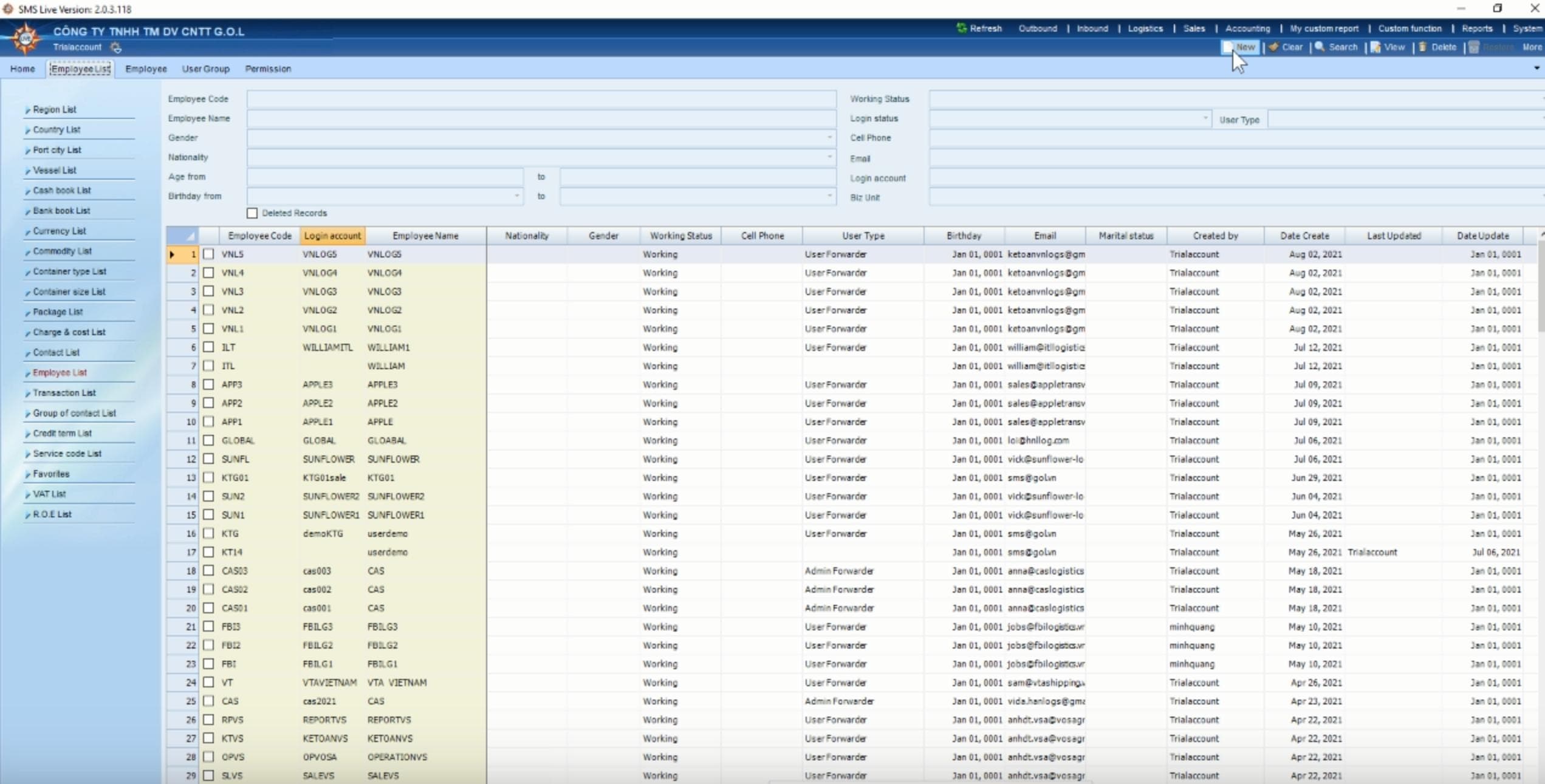Open the Birthday from date dropdown

tap(516, 196)
